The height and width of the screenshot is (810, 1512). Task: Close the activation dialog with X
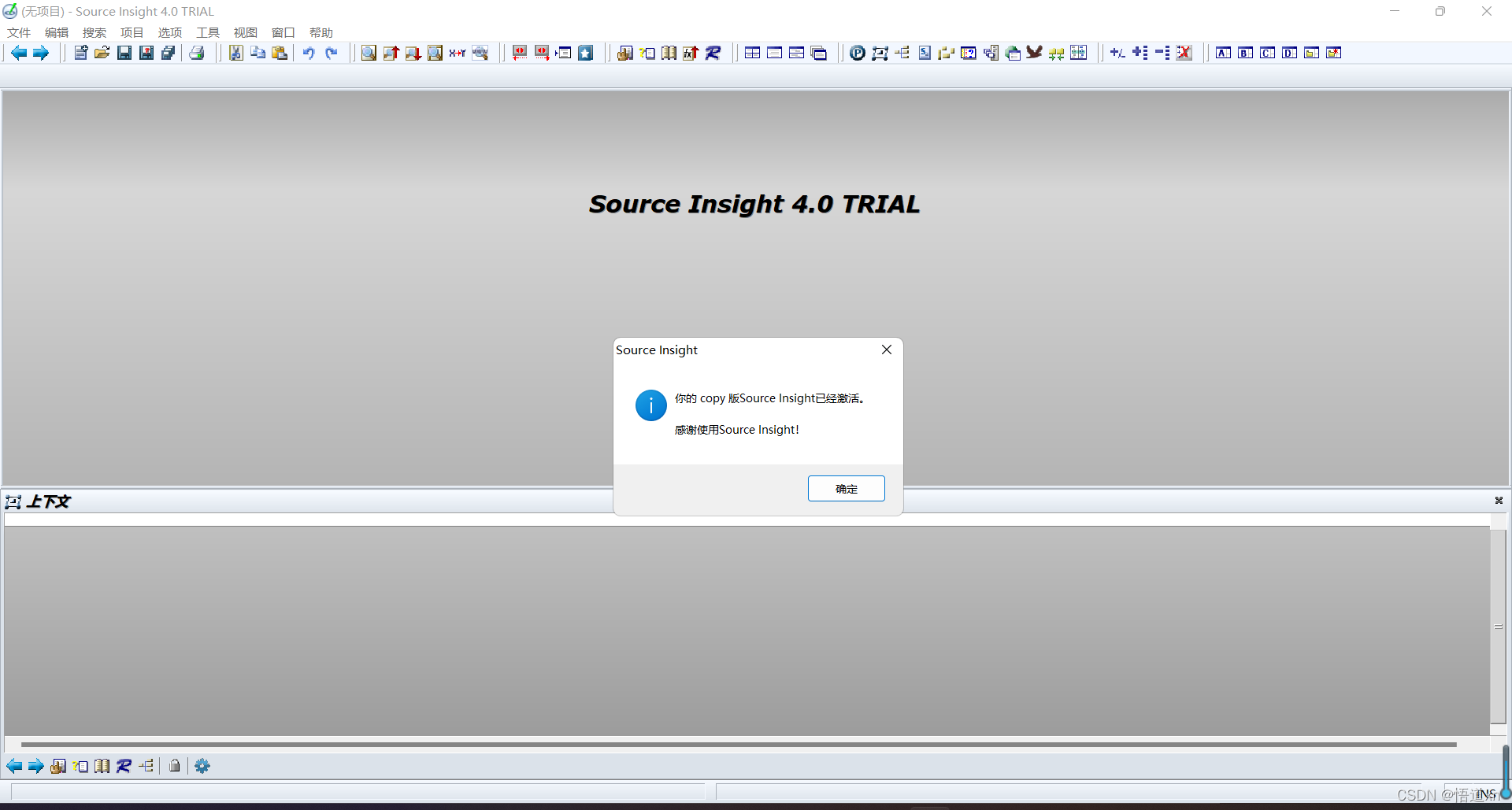coord(886,350)
